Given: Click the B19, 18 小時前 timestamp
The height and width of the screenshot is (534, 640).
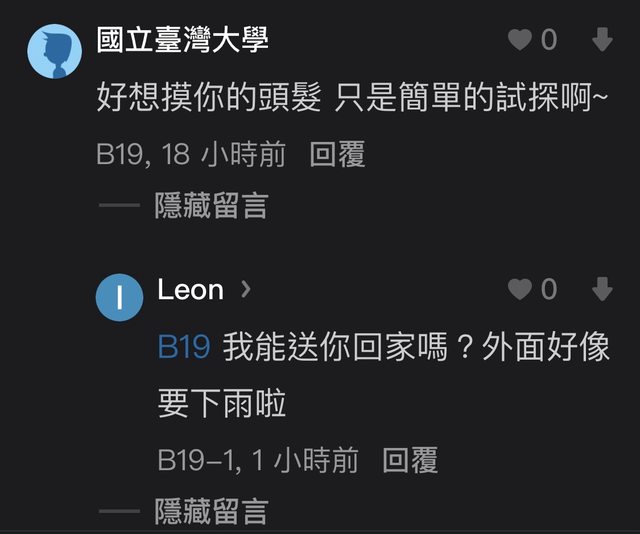Looking at the screenshot, I should pyautogui.click(x=190, y=154).
